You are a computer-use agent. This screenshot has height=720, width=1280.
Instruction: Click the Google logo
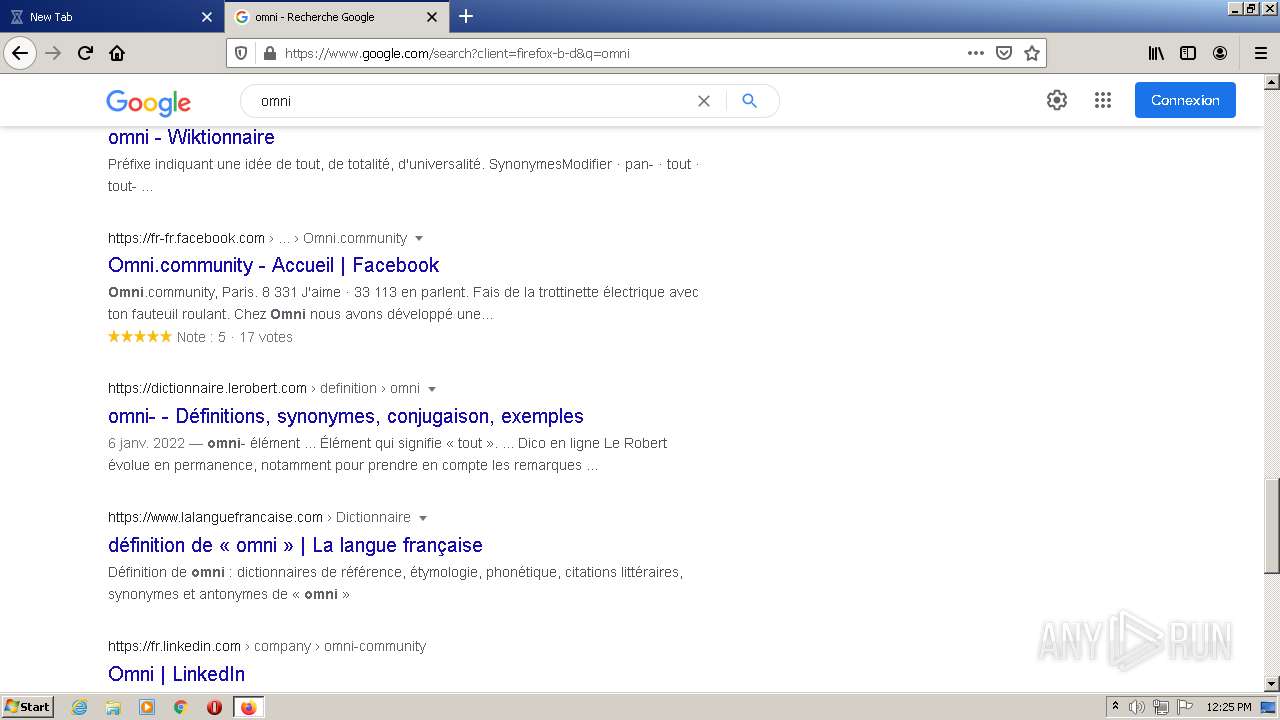[x=148, y=102]
